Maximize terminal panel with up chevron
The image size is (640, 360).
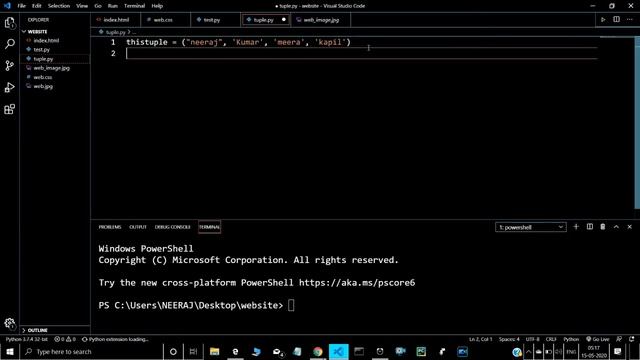coord(616,227)
